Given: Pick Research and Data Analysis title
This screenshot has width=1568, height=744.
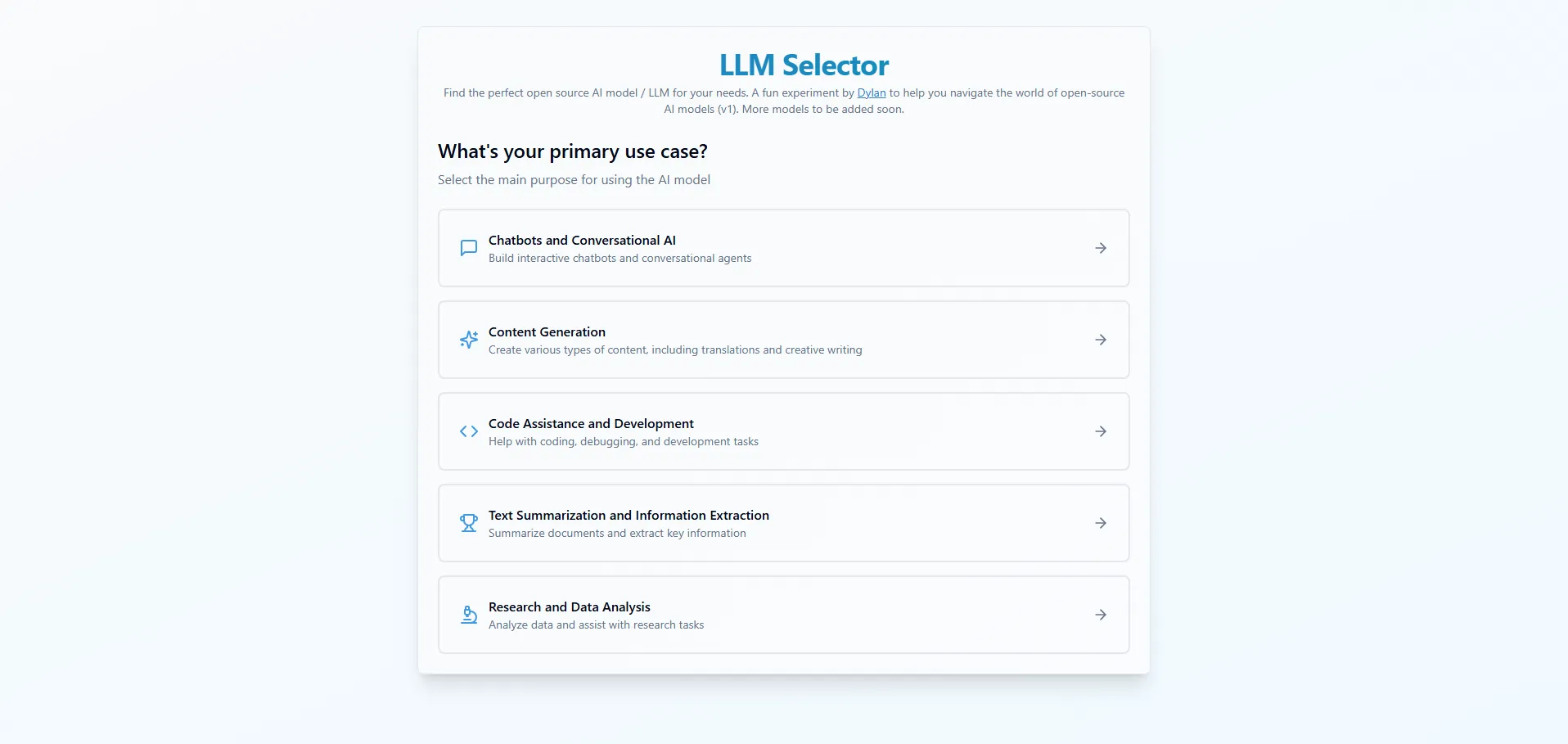Looking at the screenshot, I should point(569,607).
